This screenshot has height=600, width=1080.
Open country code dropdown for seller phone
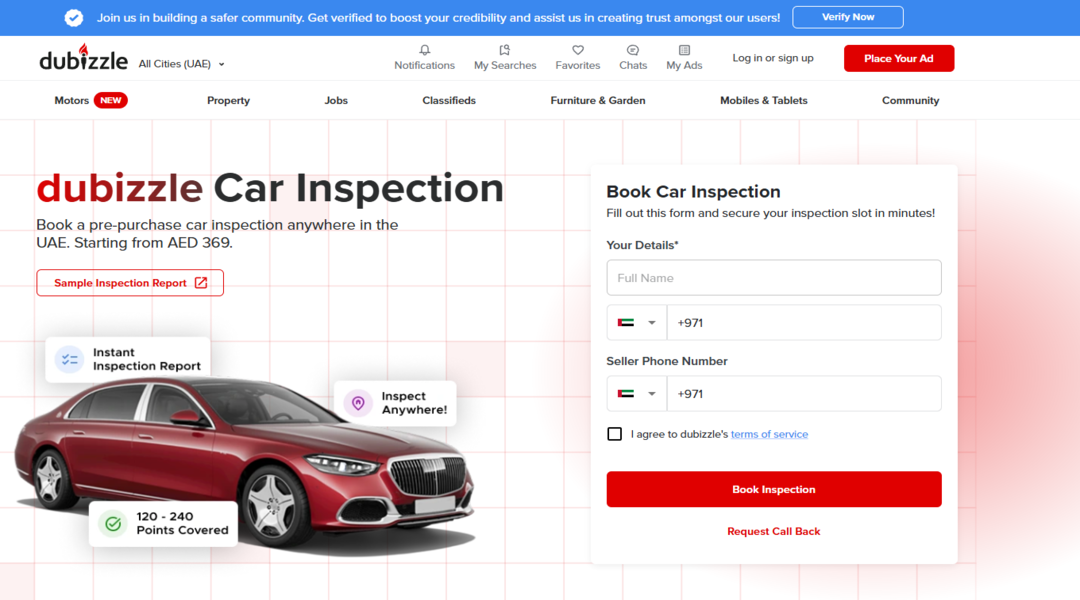pos(637,394)
